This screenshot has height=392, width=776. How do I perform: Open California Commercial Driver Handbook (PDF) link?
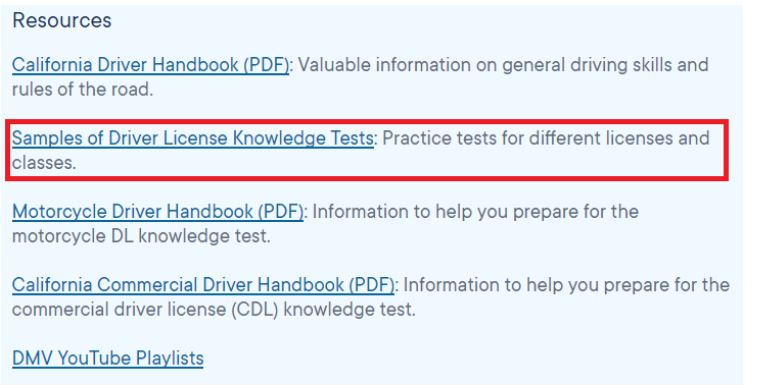click(203, 285)
